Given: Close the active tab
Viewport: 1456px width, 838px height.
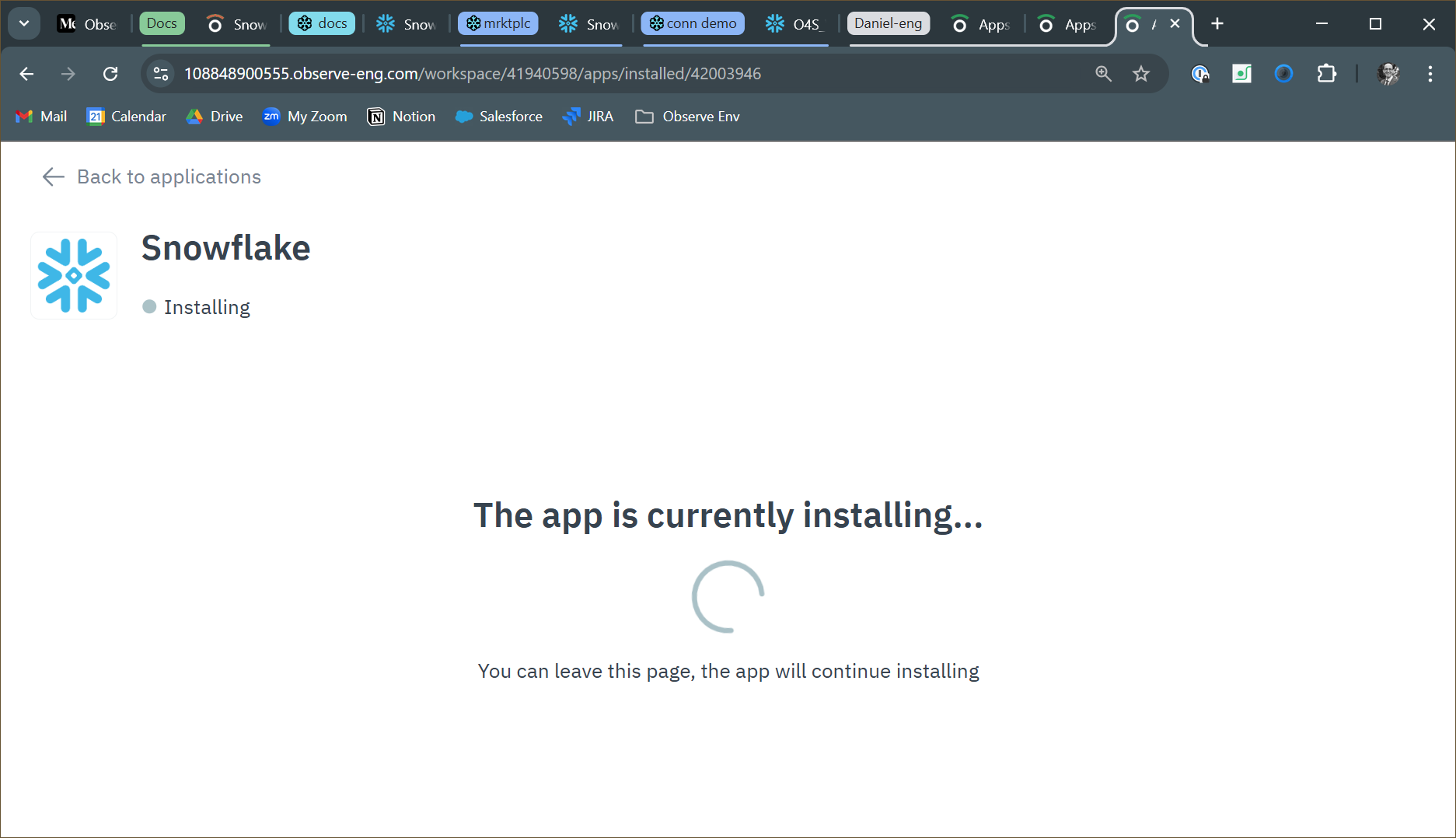Looking at the screenshot, I should point(1175,24).
